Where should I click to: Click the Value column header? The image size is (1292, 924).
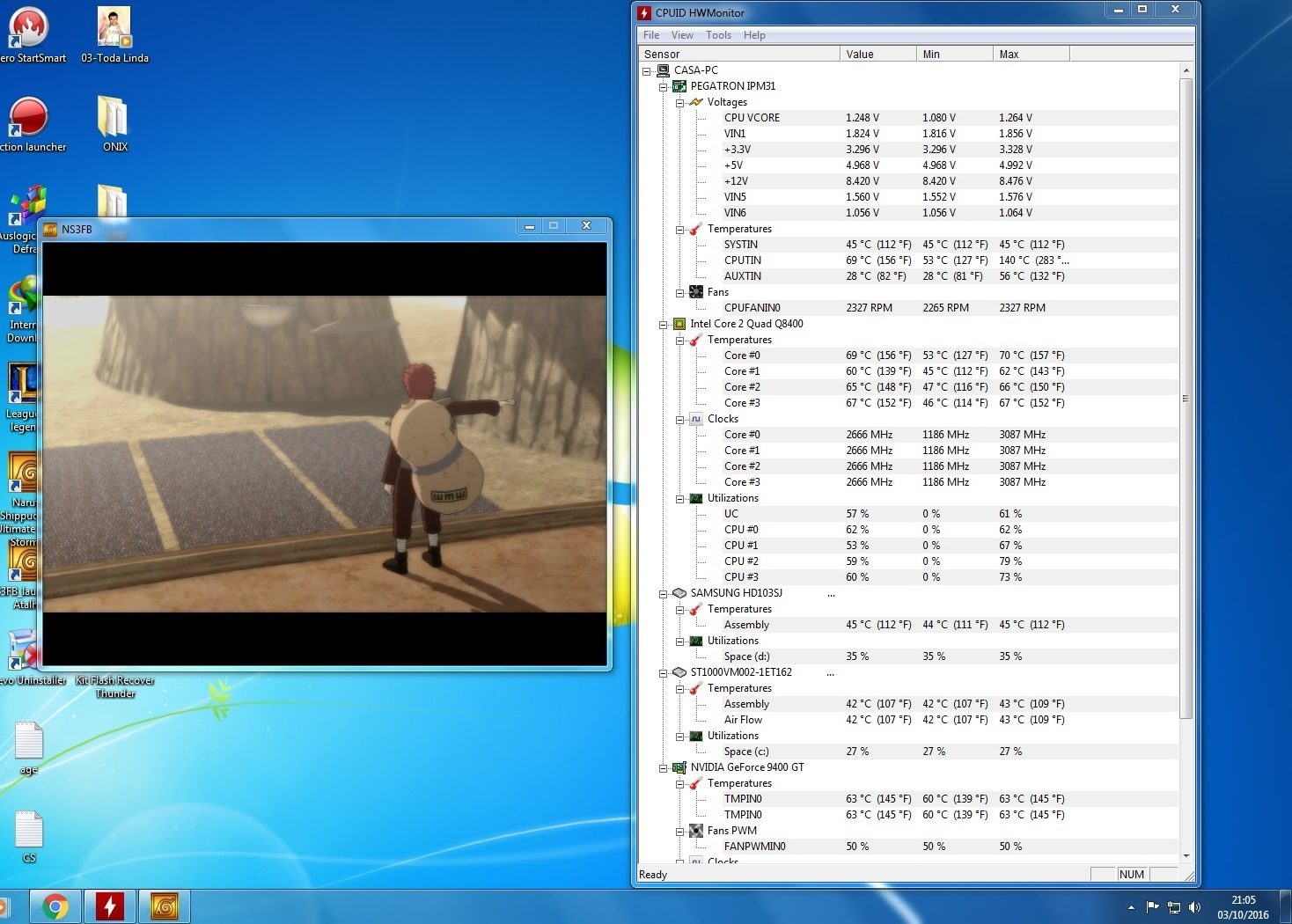[877, 54]
